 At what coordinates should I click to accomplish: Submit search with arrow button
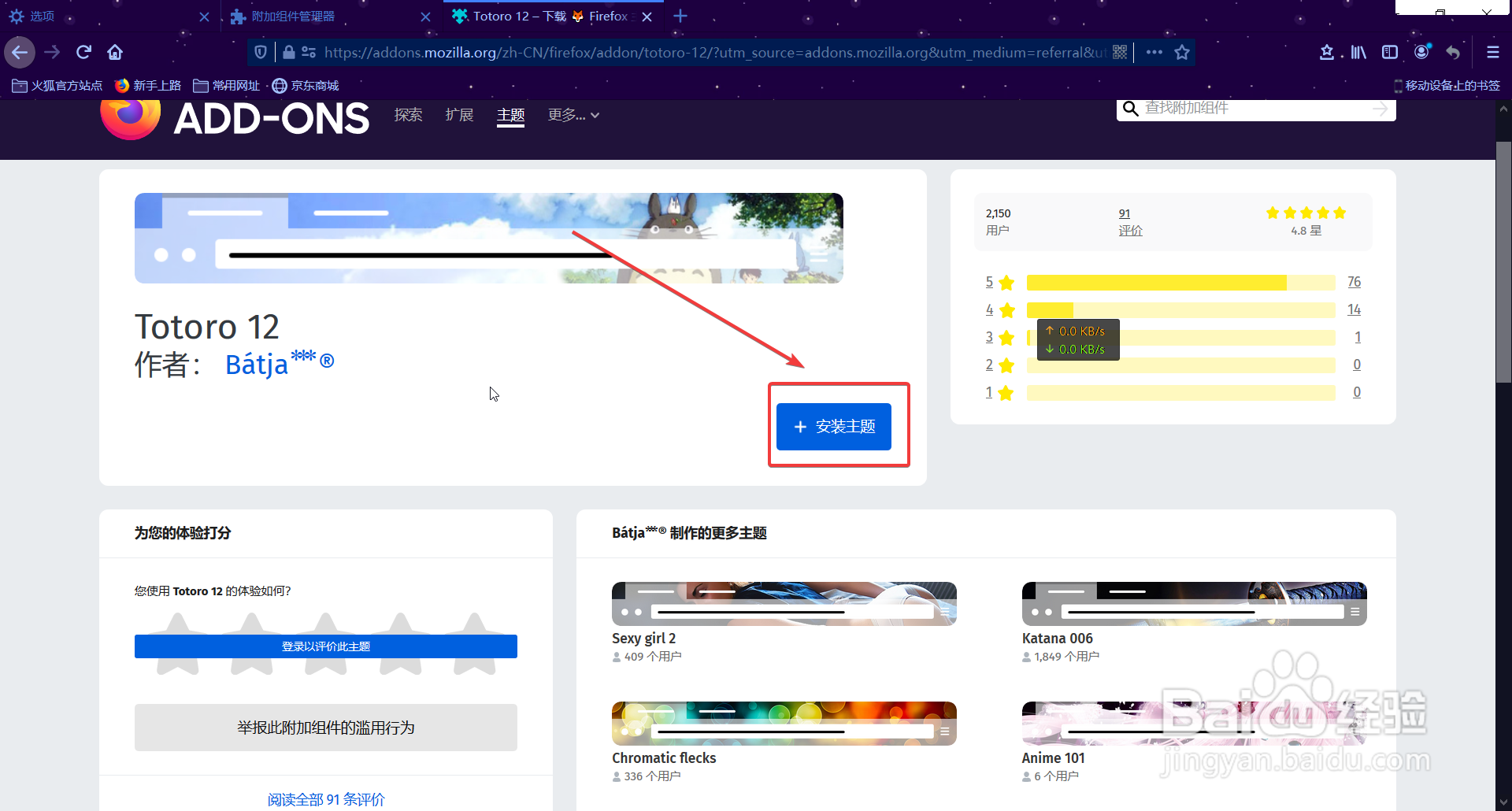pyautogui.click(x=1380, y=109)
